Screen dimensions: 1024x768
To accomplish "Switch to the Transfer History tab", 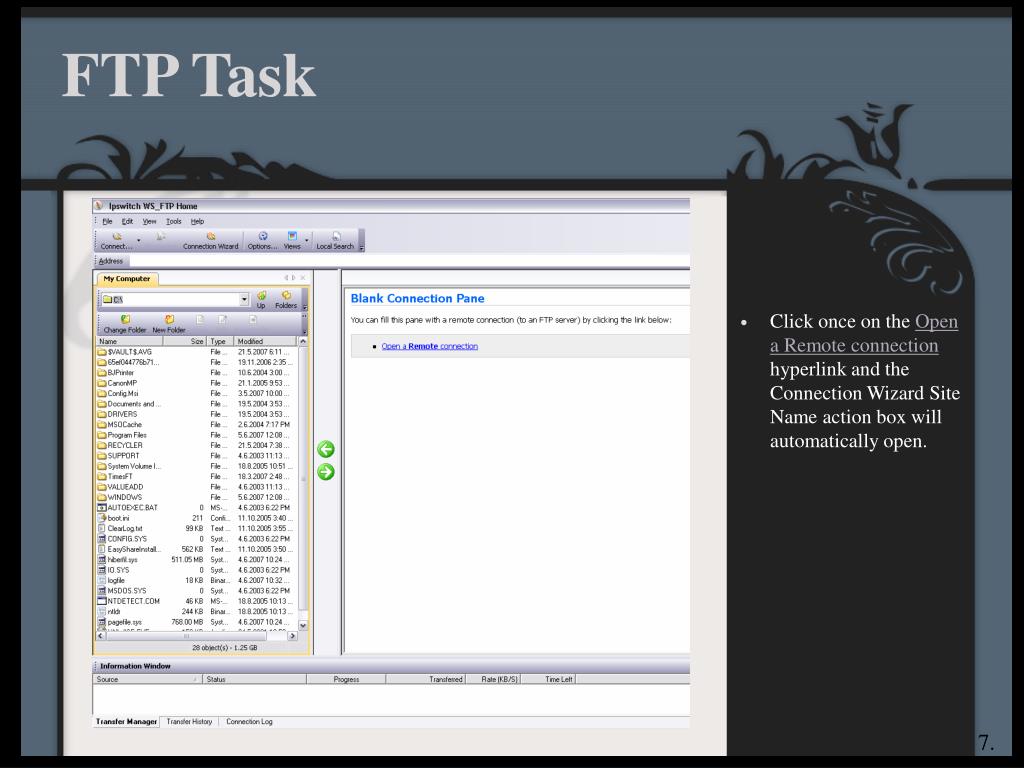I will pyautogui.click(x=189, y=722).
